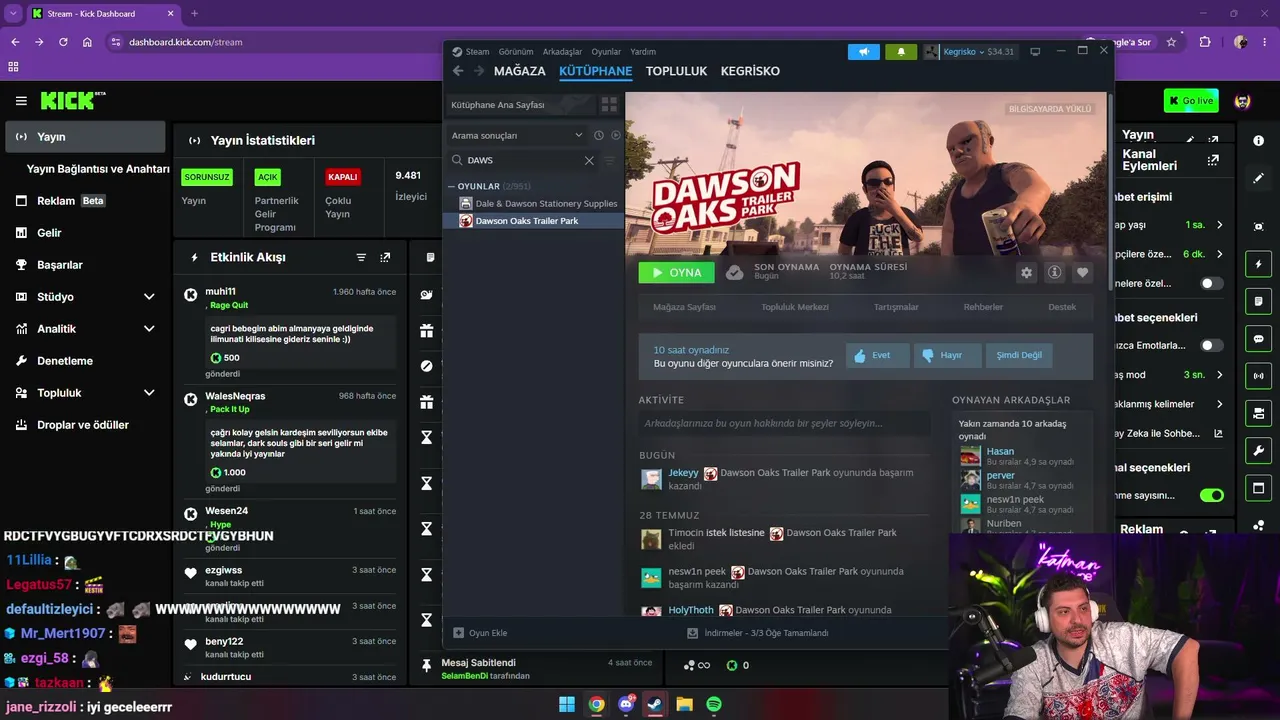Pop out the Kanal Eylemleri panel

(1213, 160)
